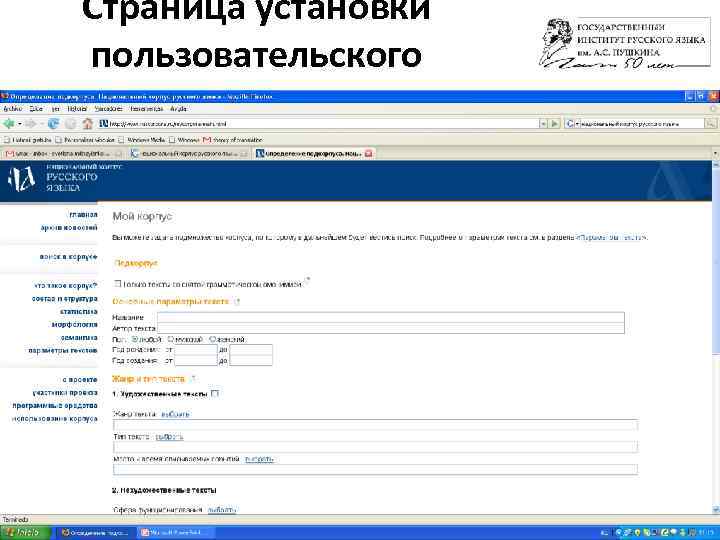Click 'выбрать' next to Сфера функционирования
The width and height of the screenshot is (720, 540).
[222, 510]
